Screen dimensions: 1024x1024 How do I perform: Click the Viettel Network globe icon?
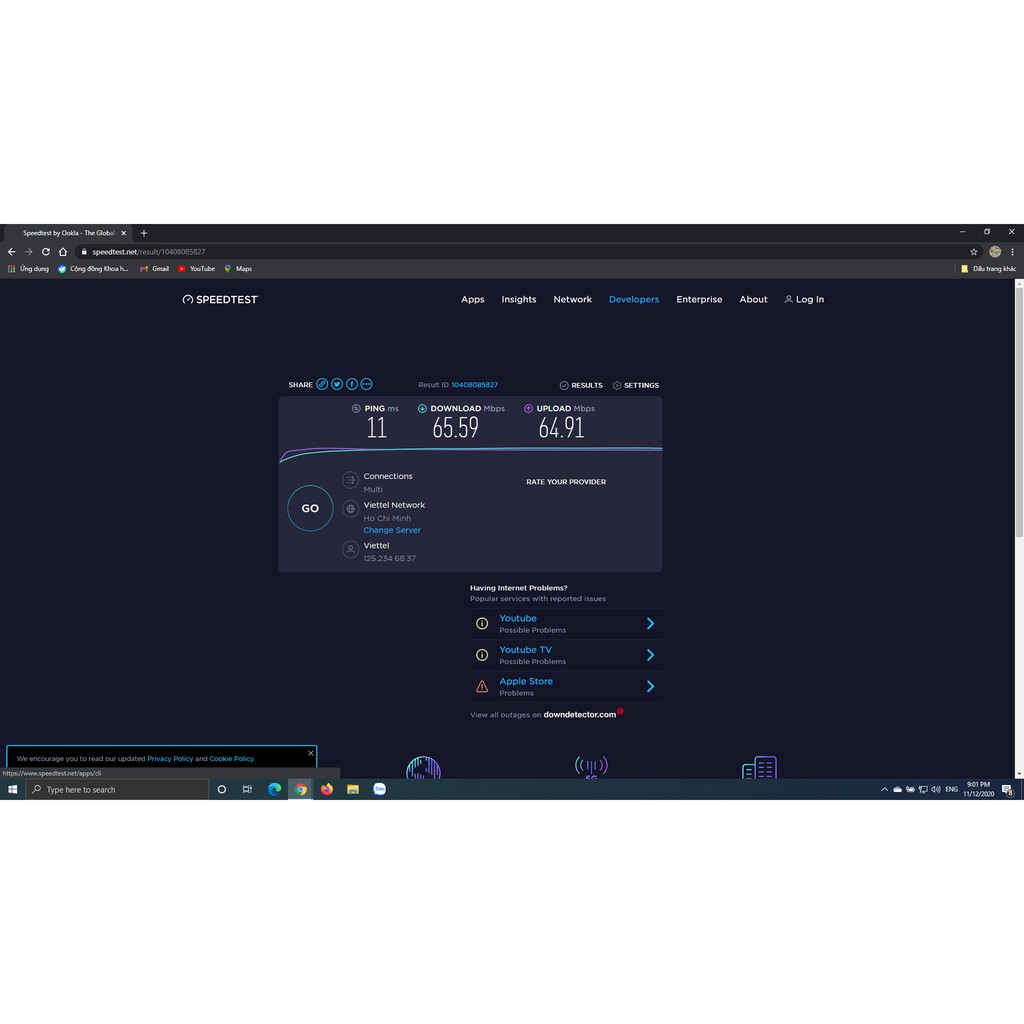pyautogui.click(x=350, y=509)
